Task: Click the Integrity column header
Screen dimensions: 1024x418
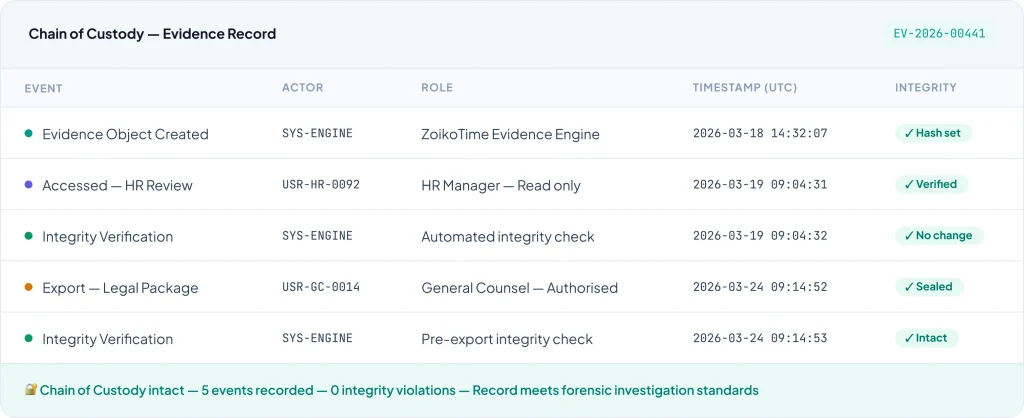Action: 925,88
